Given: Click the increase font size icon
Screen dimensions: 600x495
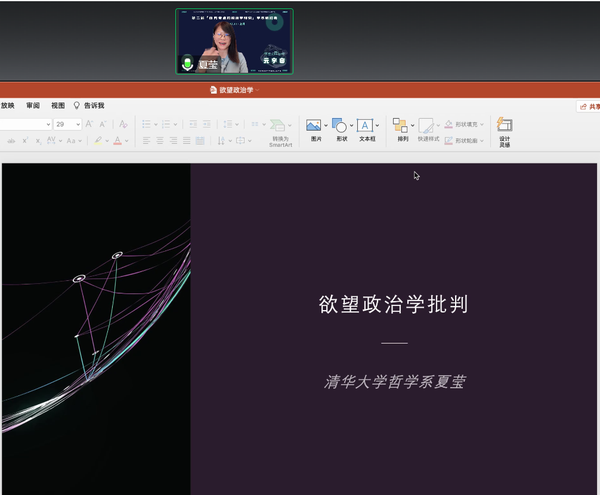Looking at the screenshot, I should point(89,124).
